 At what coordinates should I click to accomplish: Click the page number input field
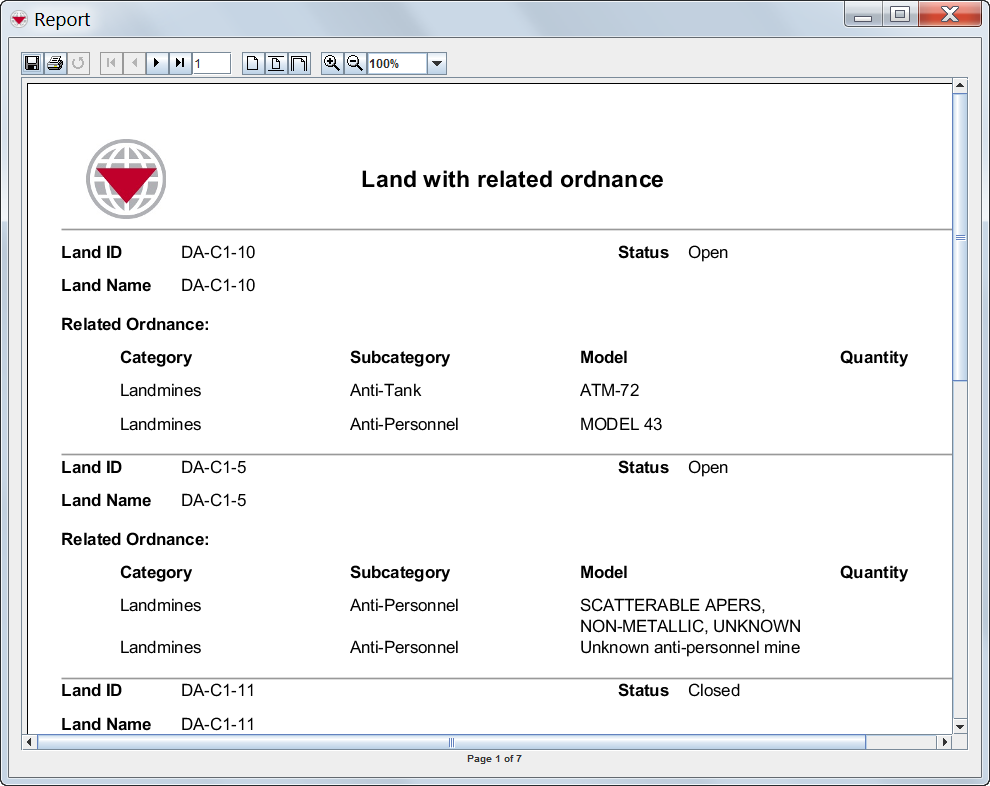pyautogui.click(x=212, y=64)
